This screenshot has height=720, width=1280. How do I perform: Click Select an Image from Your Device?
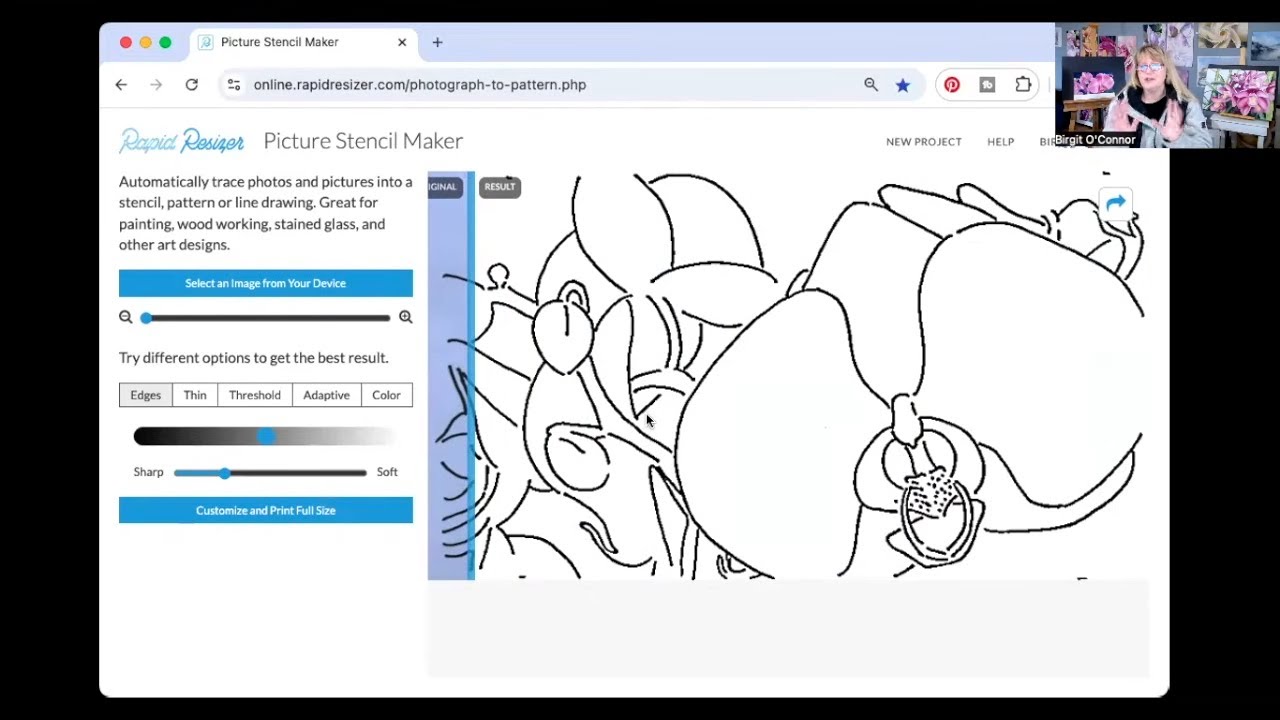pyautogui.click(x=265, y=283)
